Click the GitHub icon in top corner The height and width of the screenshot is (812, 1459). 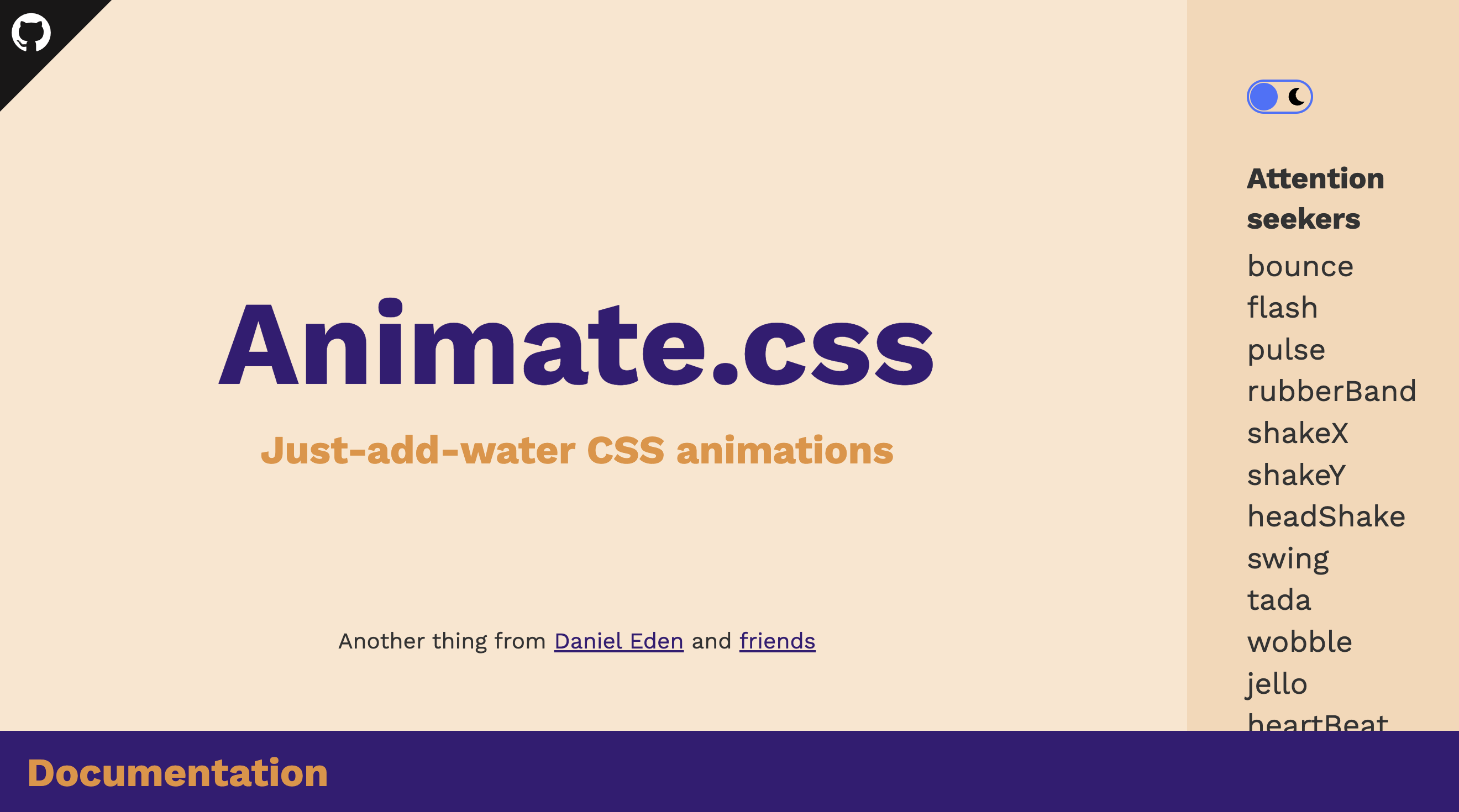(x=29, y=29)
